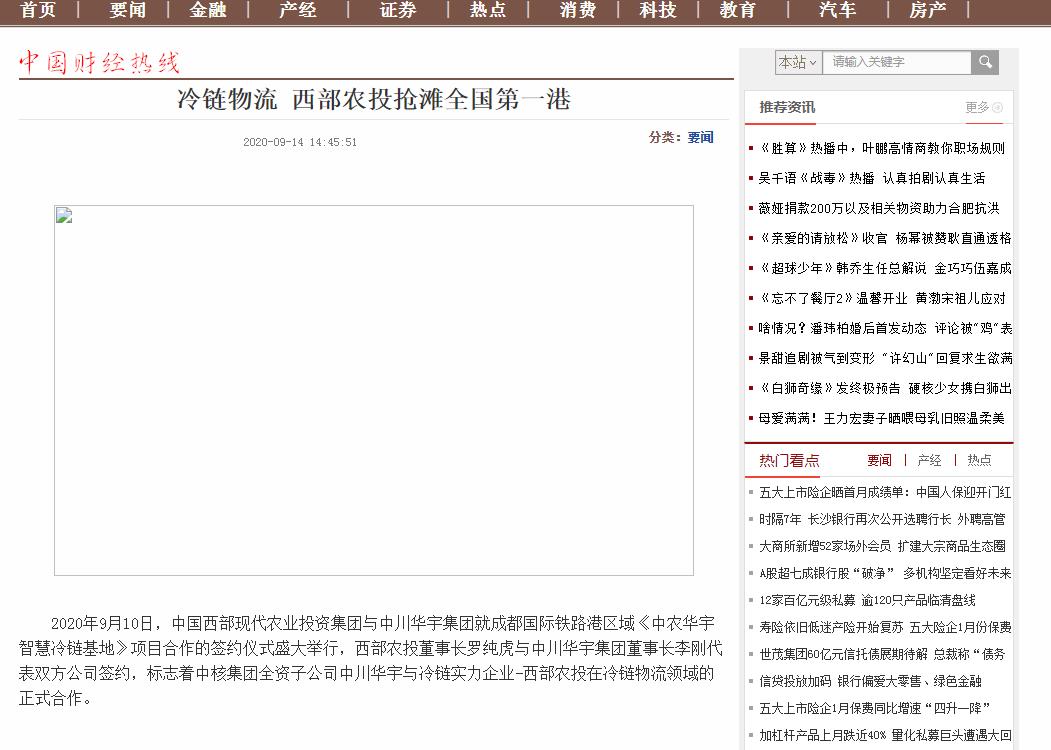Open article 《白狮奇缘》发终极预告
Image resolution: width=1051 pixels, height=750 pixels.
pyautogui.click(x=885, y=388)
